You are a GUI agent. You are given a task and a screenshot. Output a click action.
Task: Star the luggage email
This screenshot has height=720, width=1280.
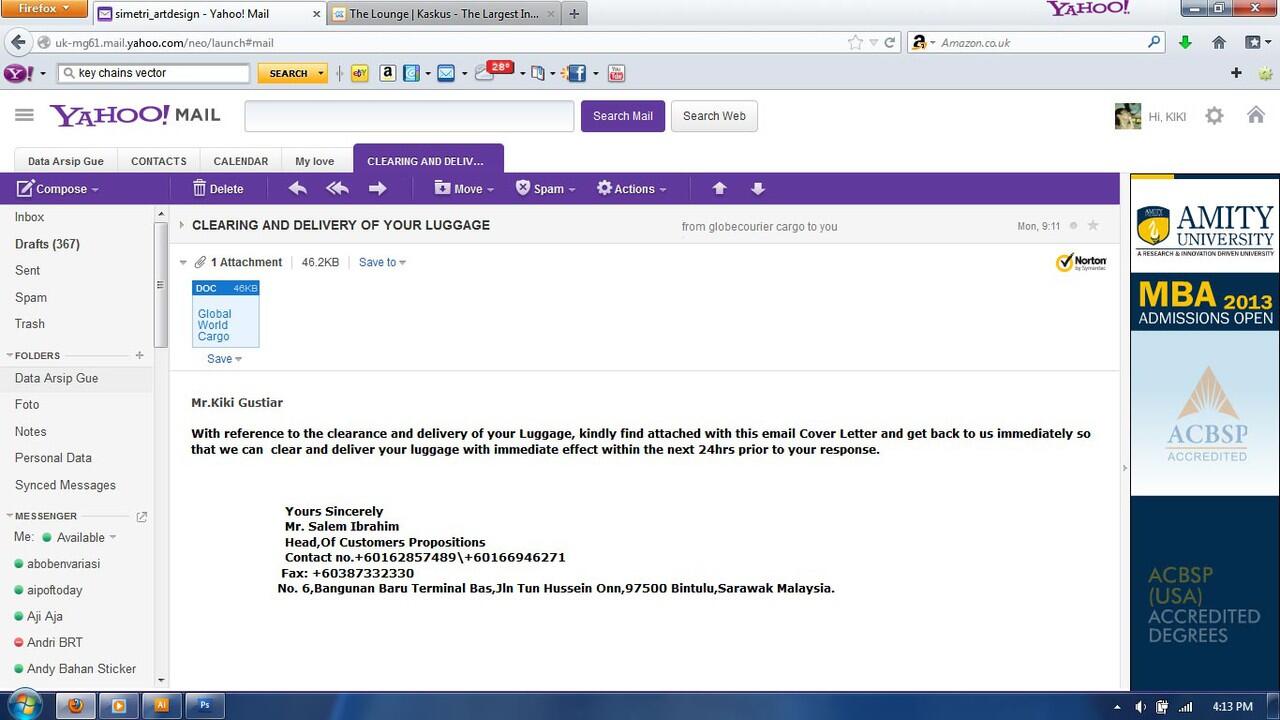pos(1093,226)
